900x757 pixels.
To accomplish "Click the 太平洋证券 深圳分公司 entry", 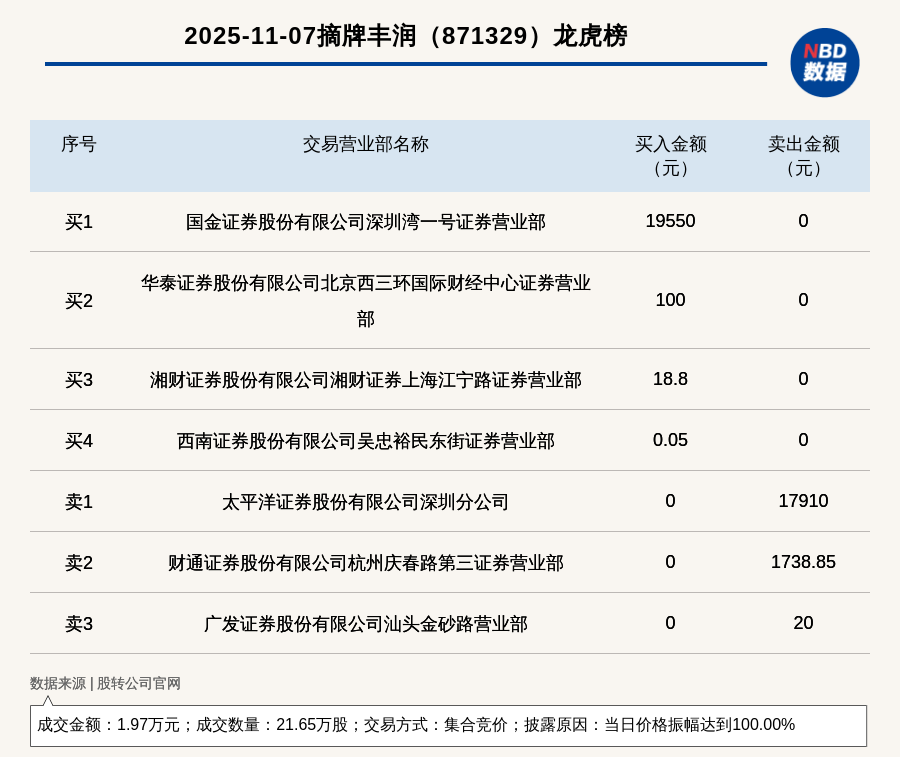I will pyautogui.click(x=365, y=502).
